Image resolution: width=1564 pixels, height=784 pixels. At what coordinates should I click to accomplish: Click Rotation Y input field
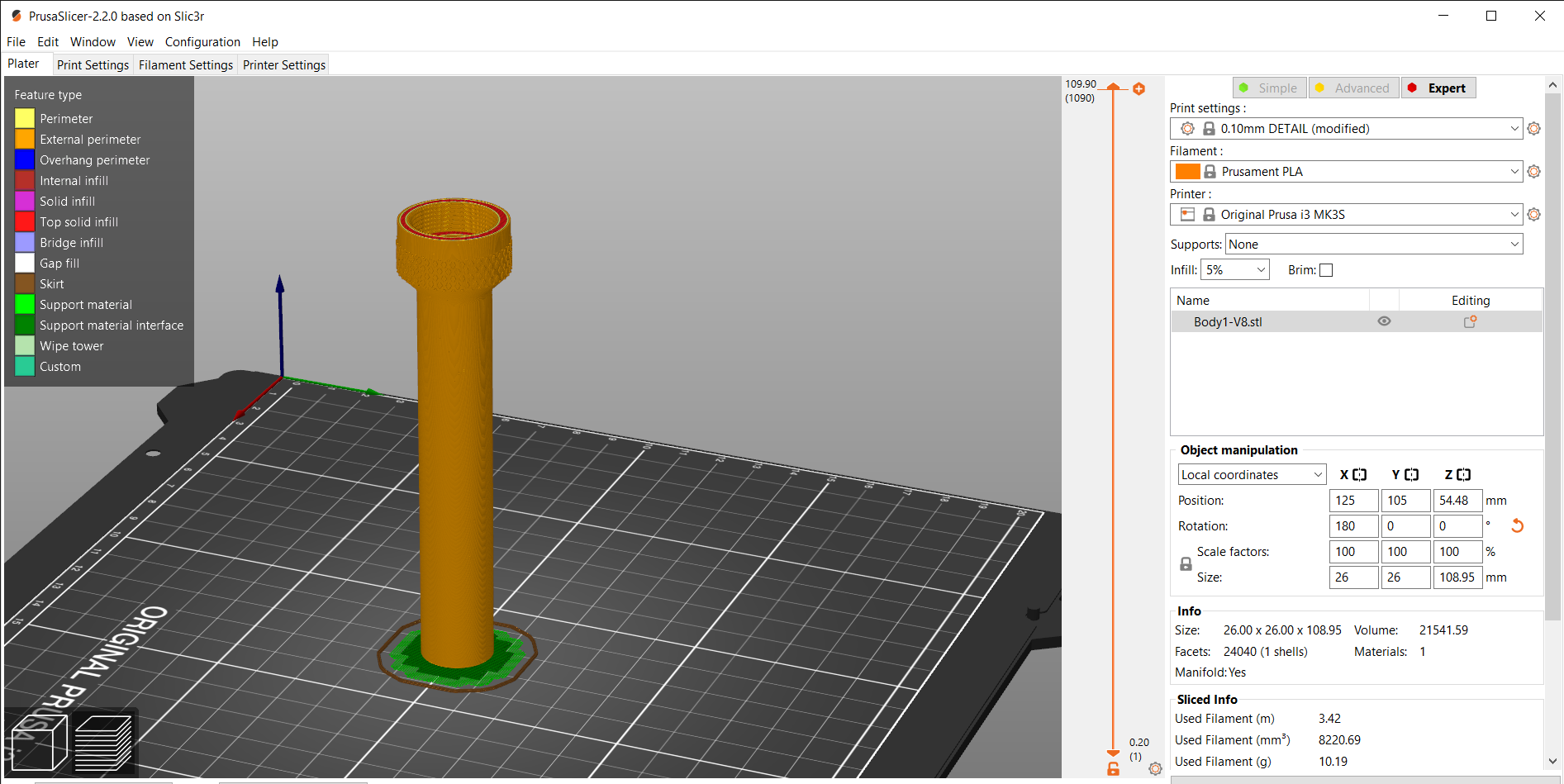(x=1405, y=526)
